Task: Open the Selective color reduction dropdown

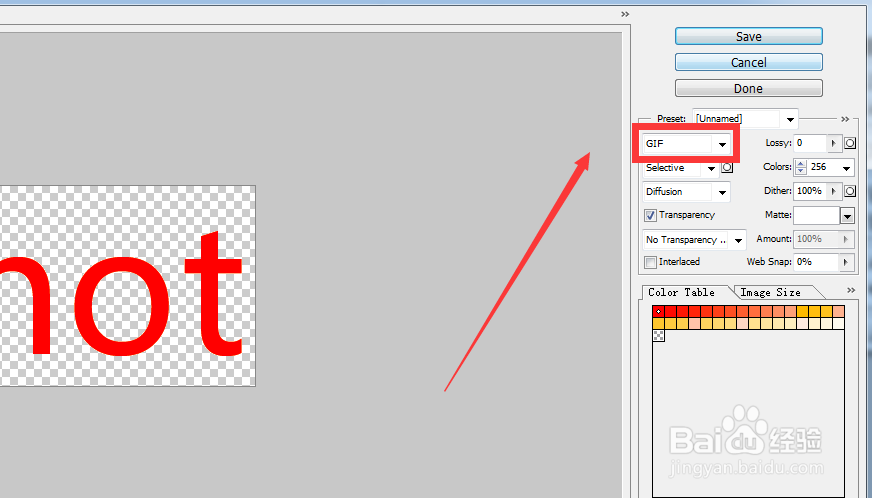Action: (x=681, y=167)
